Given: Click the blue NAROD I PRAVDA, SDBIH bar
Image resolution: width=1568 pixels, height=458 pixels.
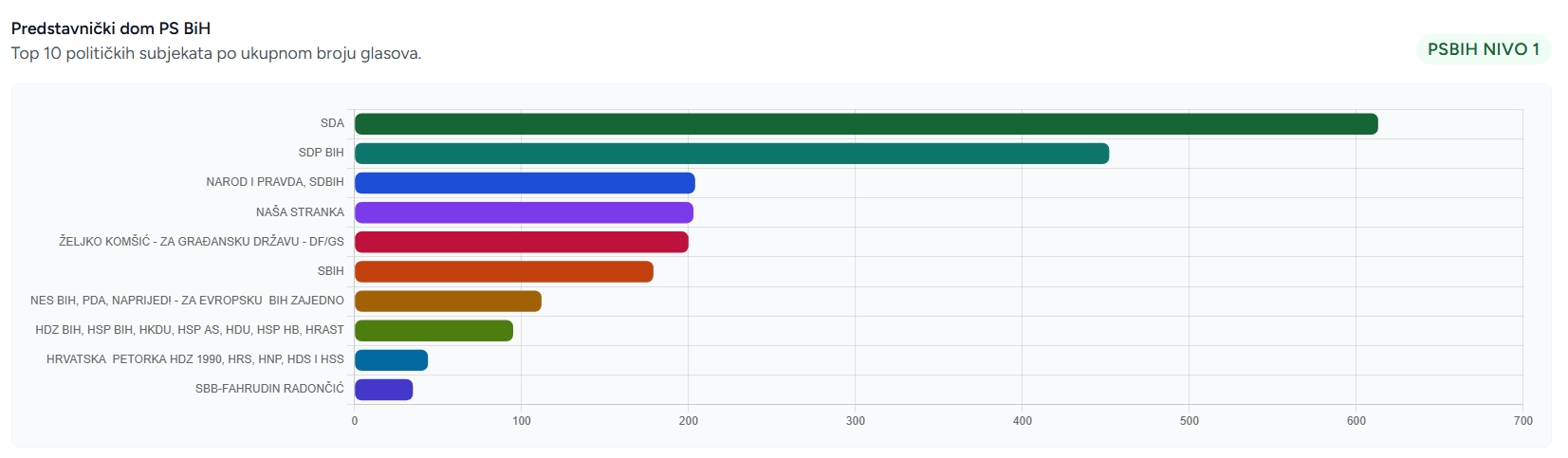Looking at the screenshot, I should (525, 183).
